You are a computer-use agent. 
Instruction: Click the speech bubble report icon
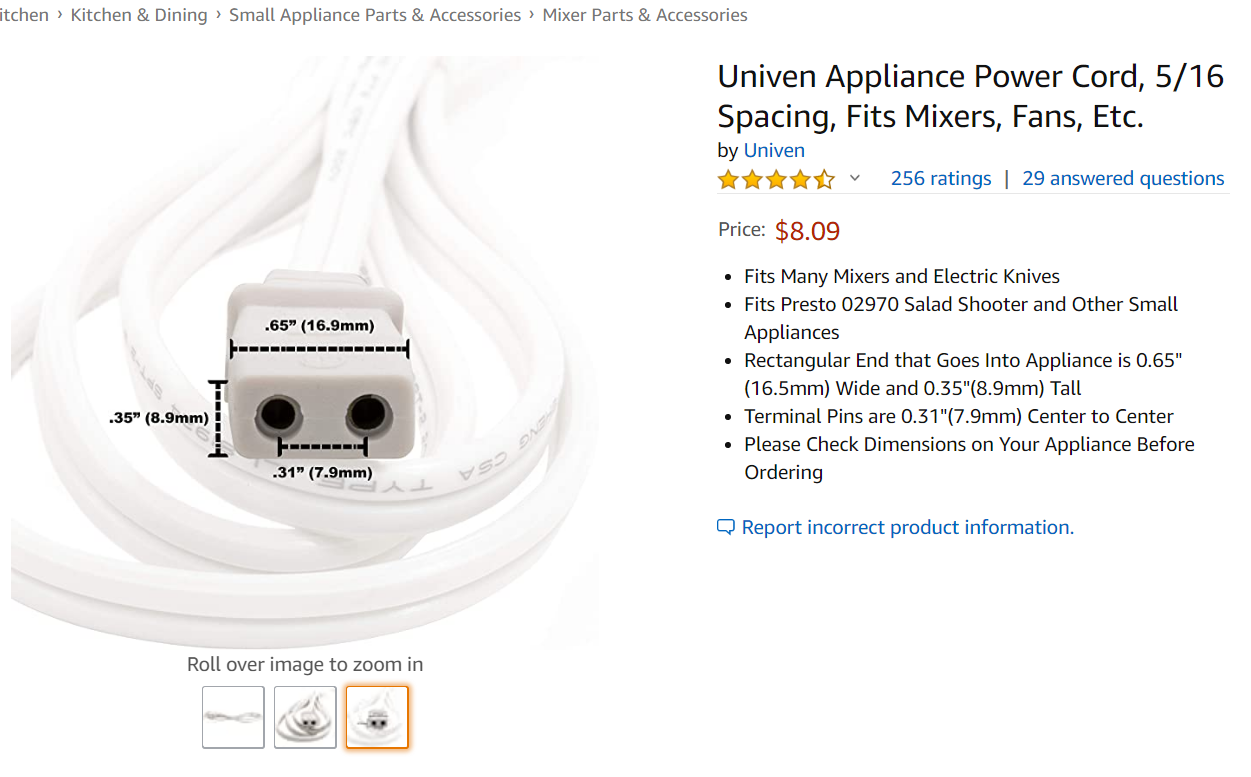click(x=726, y=528)
